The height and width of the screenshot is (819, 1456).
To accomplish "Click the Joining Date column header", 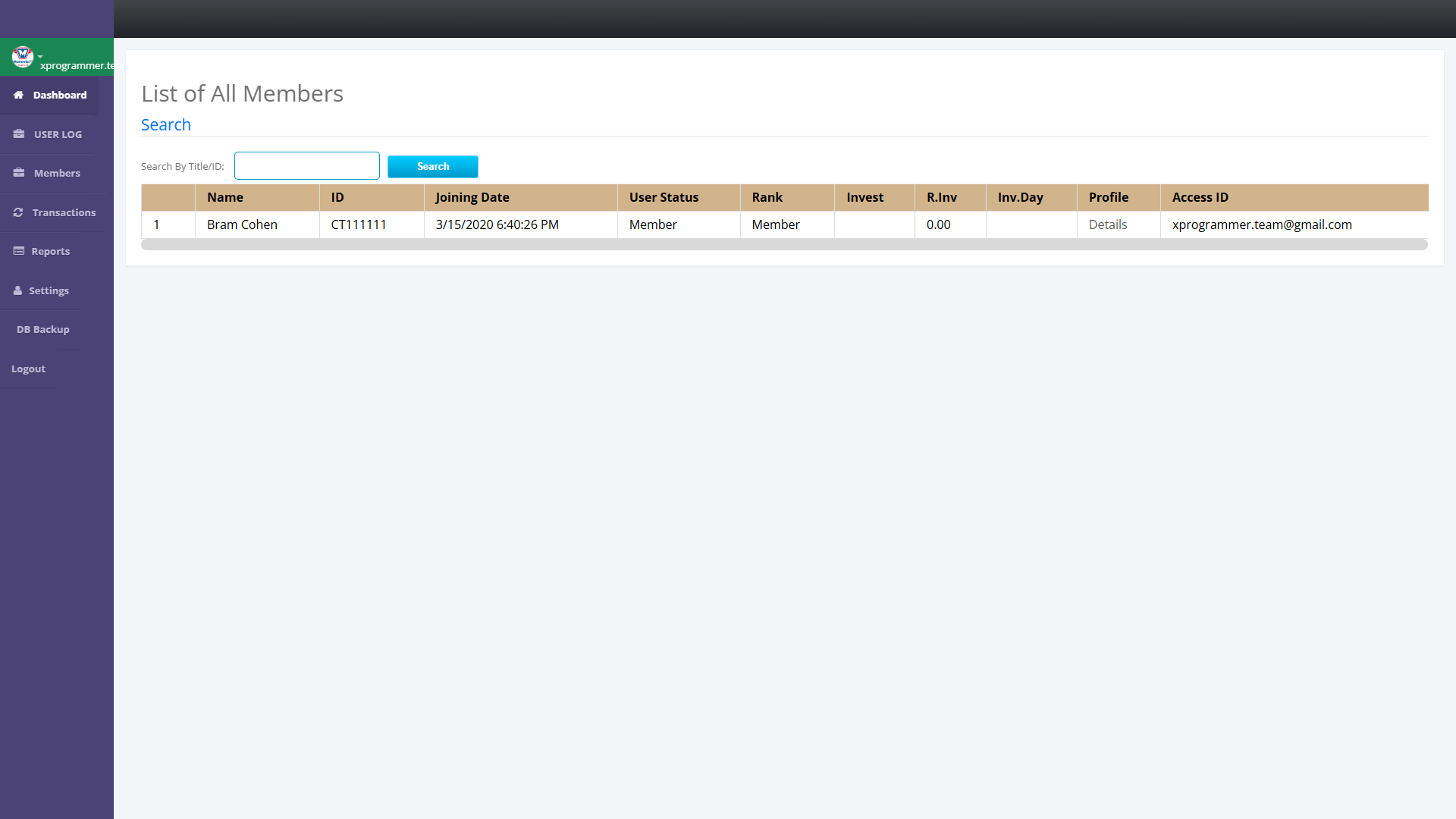I will click(472, 197).
